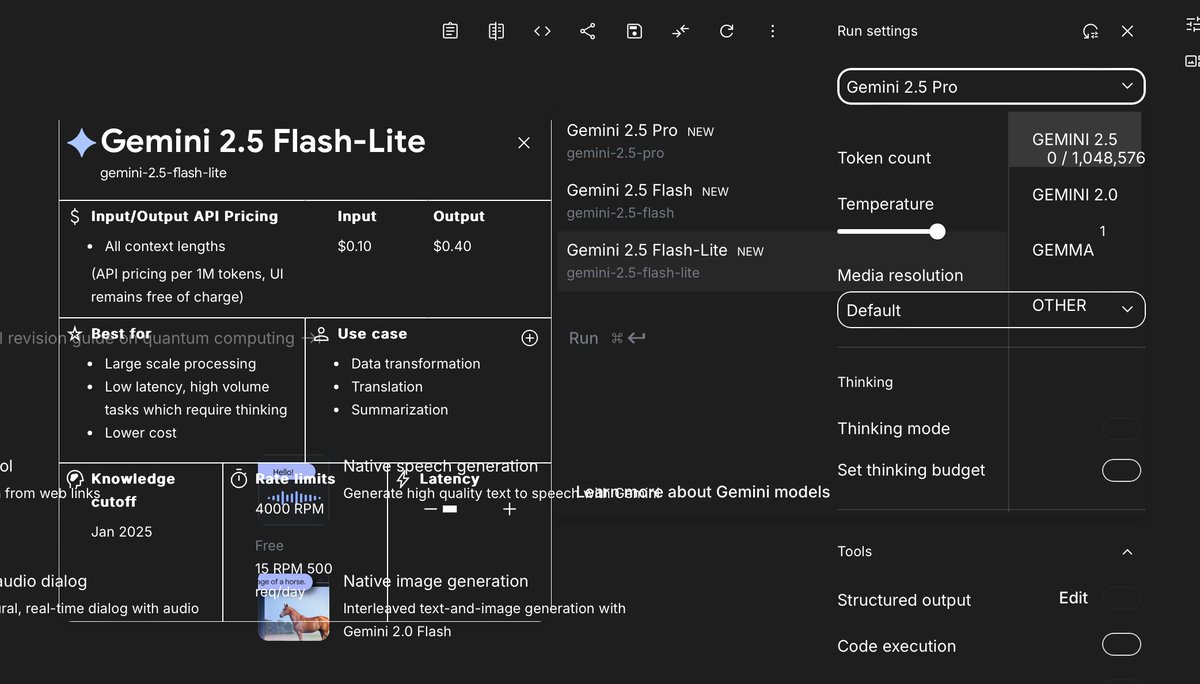Close the Run settings panel
1200x684 pixels.
pyautogui.click(x=1128, y=31)
